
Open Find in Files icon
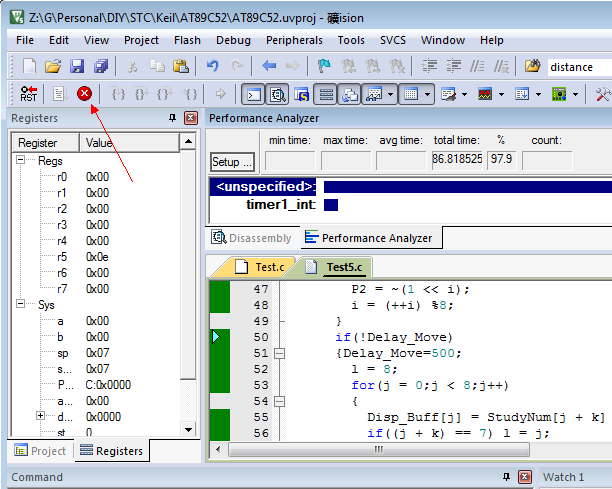click(x=533, y=66)
